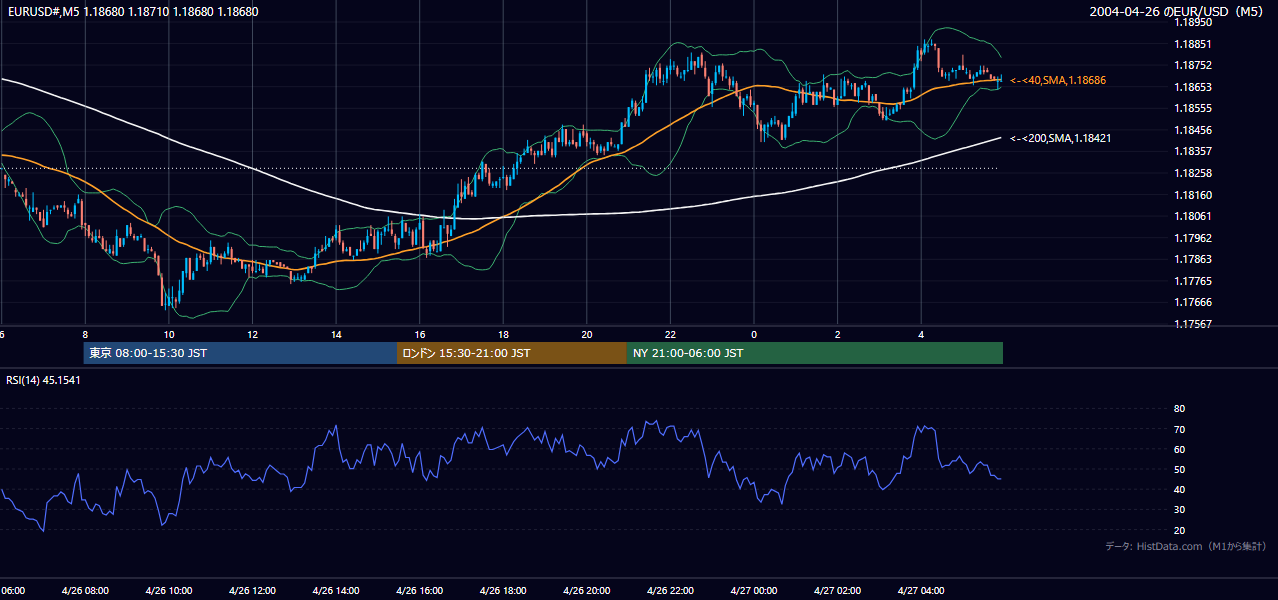Click RSI axis level 30
The height and width of the screenshot is (600, 1278).
[1179, 510]
